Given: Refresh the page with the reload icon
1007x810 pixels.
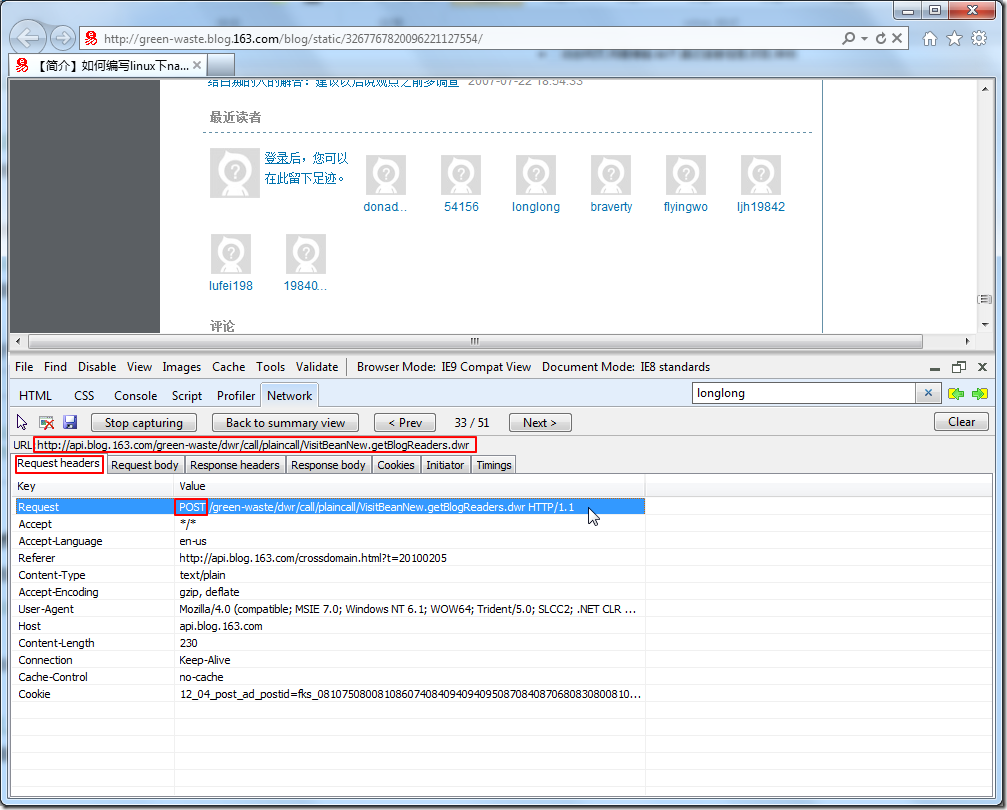Looking at the screenshot, I should coord(881,39).
